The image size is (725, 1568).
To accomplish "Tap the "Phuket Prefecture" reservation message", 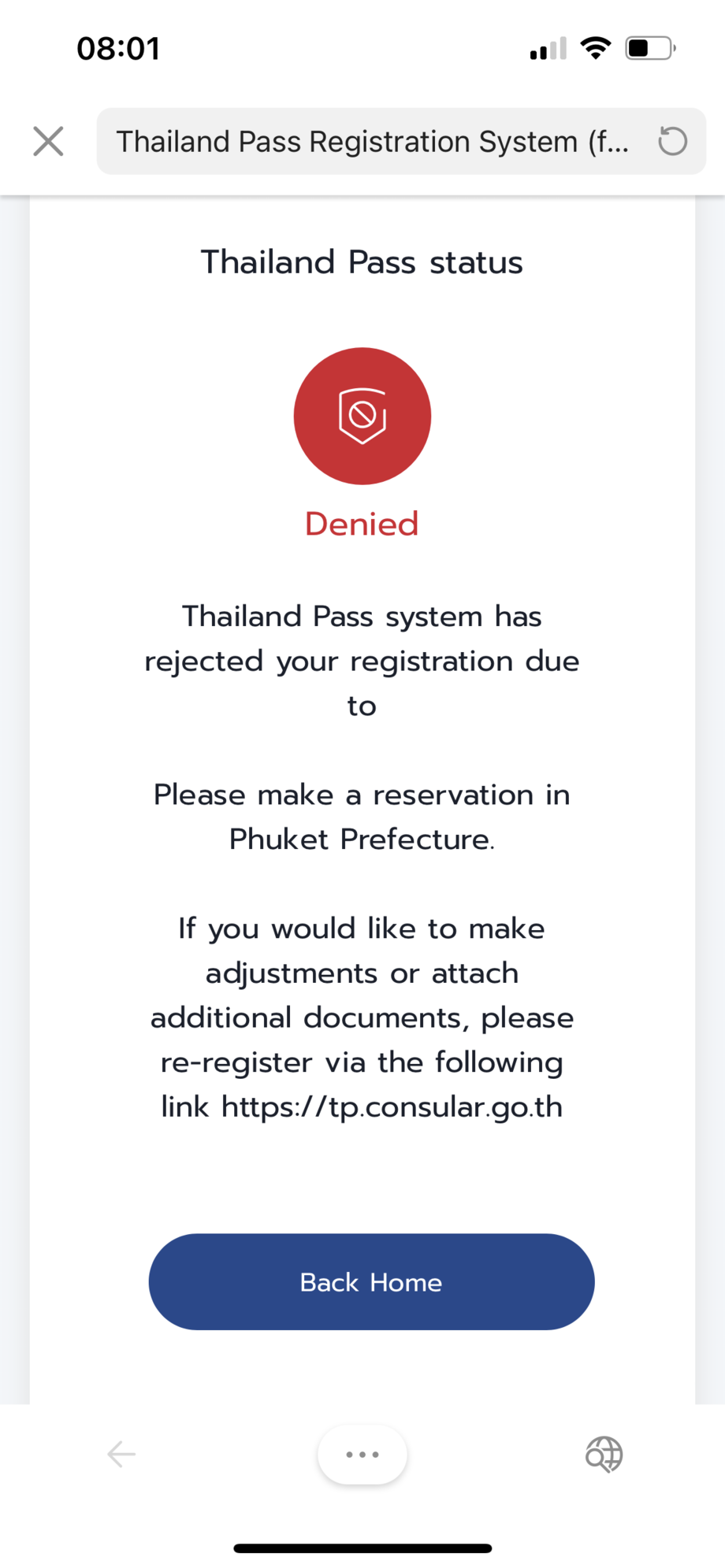I will click(x=362, y=817).
